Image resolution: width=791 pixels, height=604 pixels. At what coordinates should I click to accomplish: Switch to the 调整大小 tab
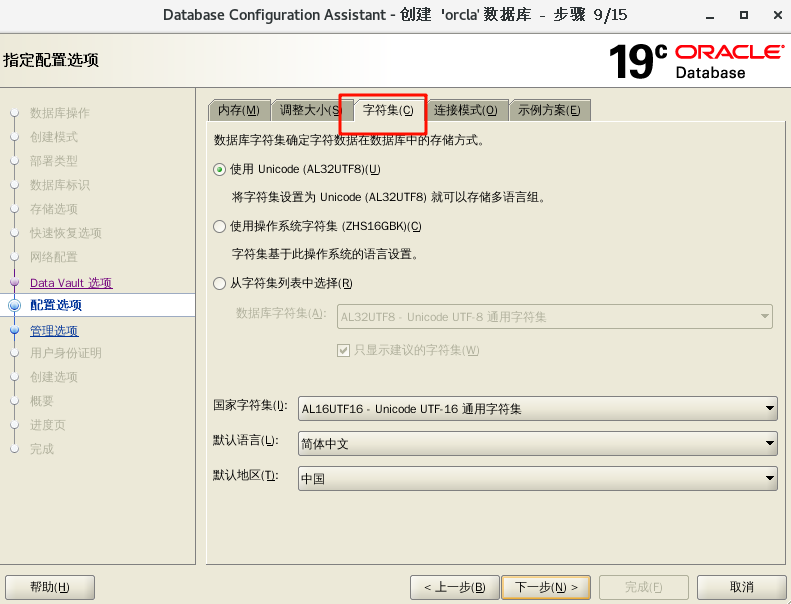tap(307, 110)
